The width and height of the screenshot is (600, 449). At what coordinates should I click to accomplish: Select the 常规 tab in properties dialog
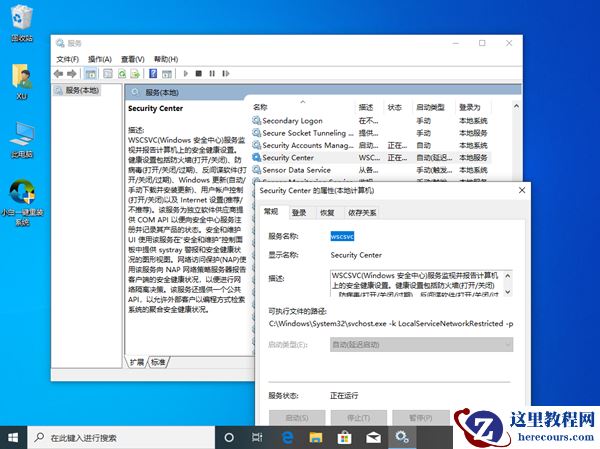271,212
